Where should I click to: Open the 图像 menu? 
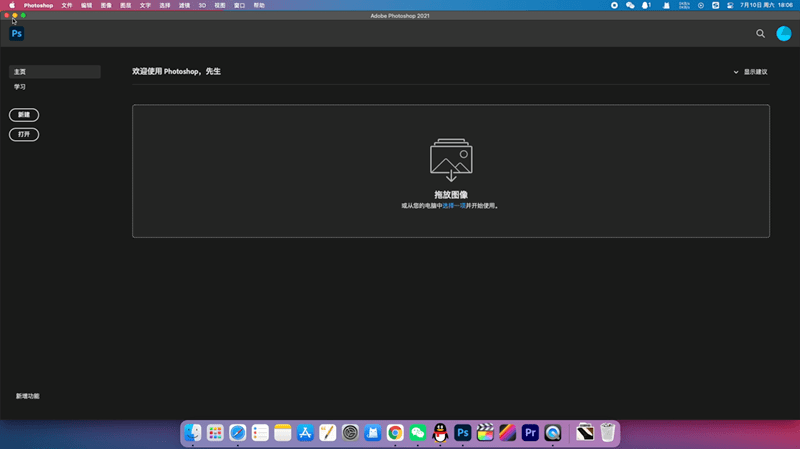(x=106, y=5)
